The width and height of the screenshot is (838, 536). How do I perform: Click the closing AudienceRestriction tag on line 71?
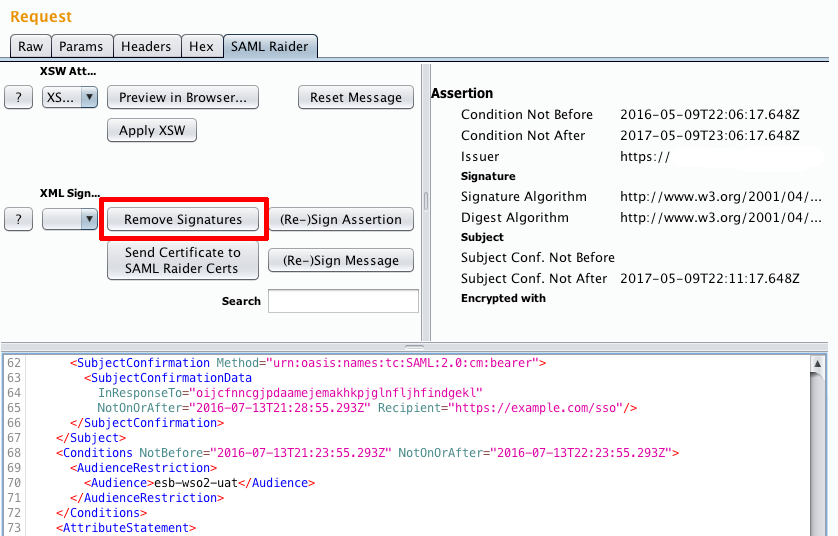pos(147,498)
